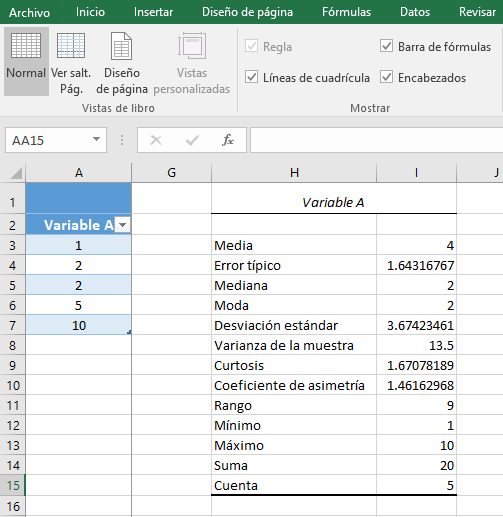This screenshot has height=517, width=503.
Task: Select value 1.64316767 cell
Action: (416, 265)
